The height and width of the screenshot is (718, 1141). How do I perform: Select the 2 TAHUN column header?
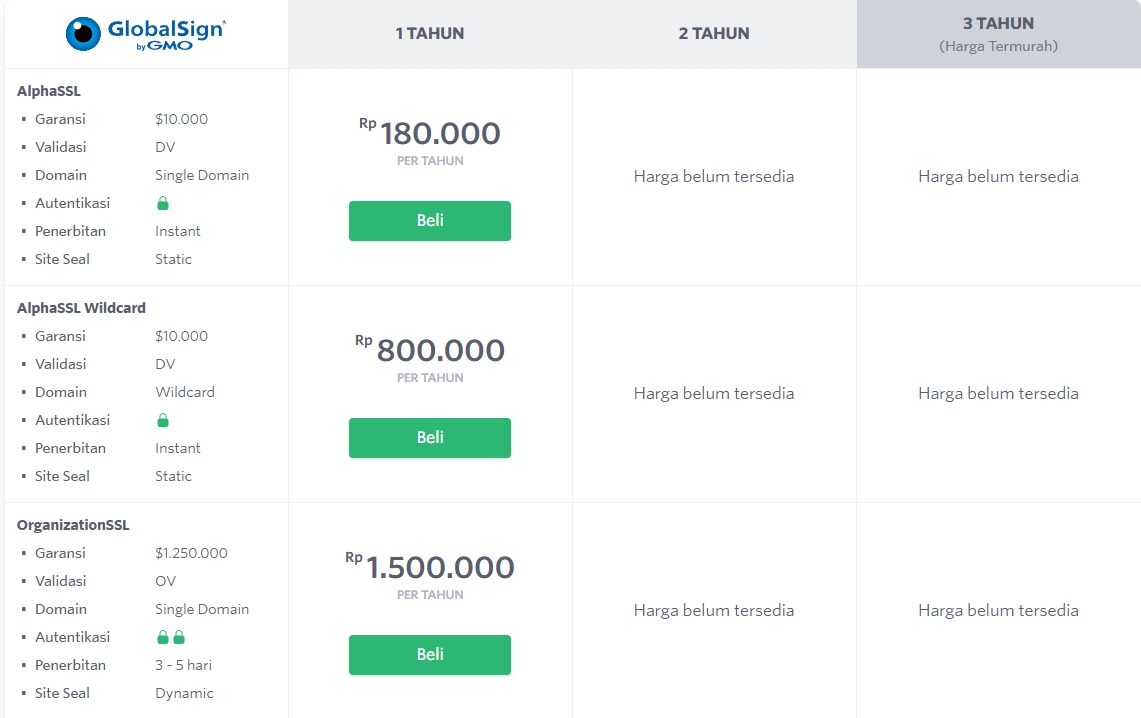pyautogui.click(x=714, y=33)
